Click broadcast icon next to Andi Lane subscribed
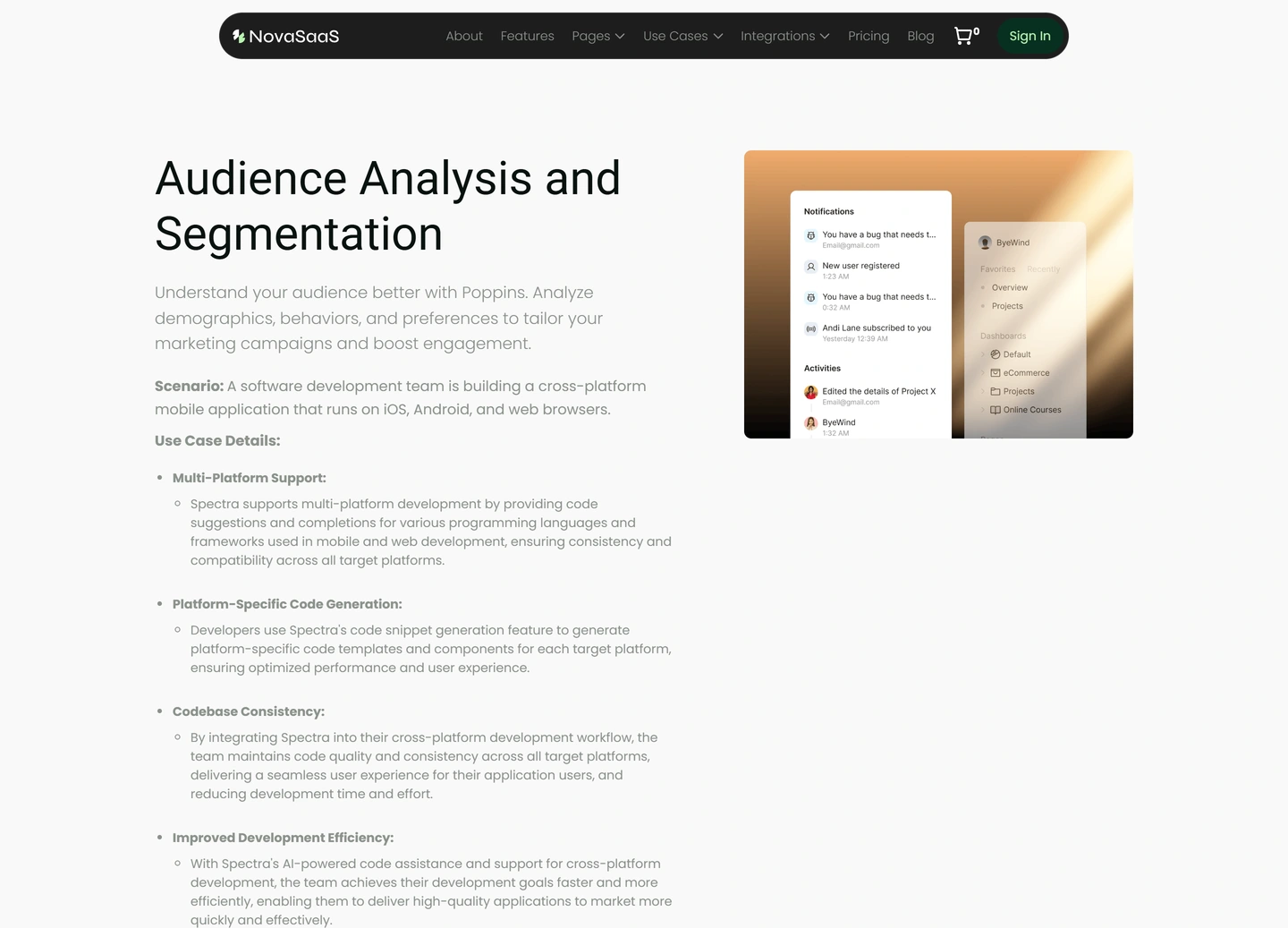 [x=811, y=328]
